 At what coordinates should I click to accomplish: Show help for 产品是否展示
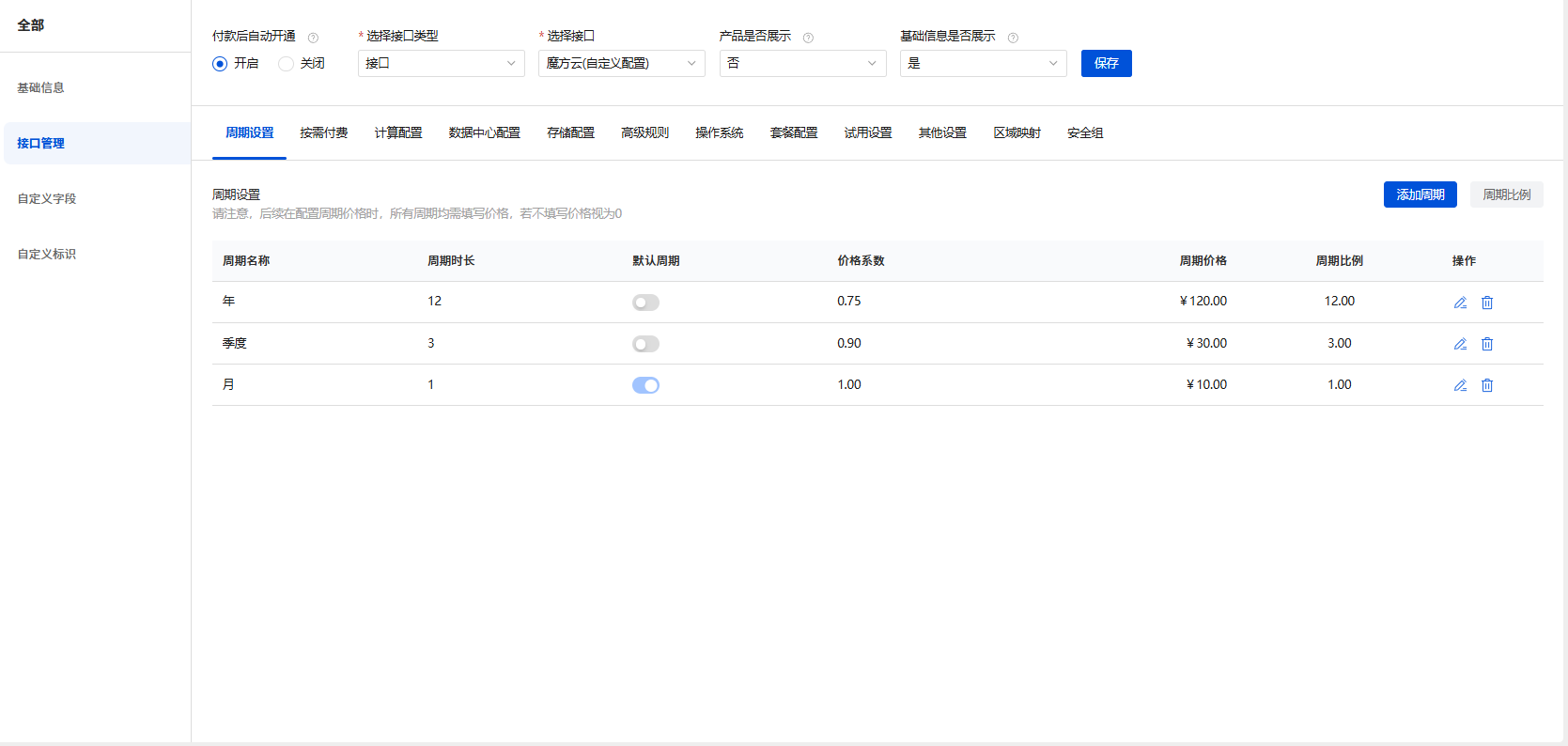point(808,38)
